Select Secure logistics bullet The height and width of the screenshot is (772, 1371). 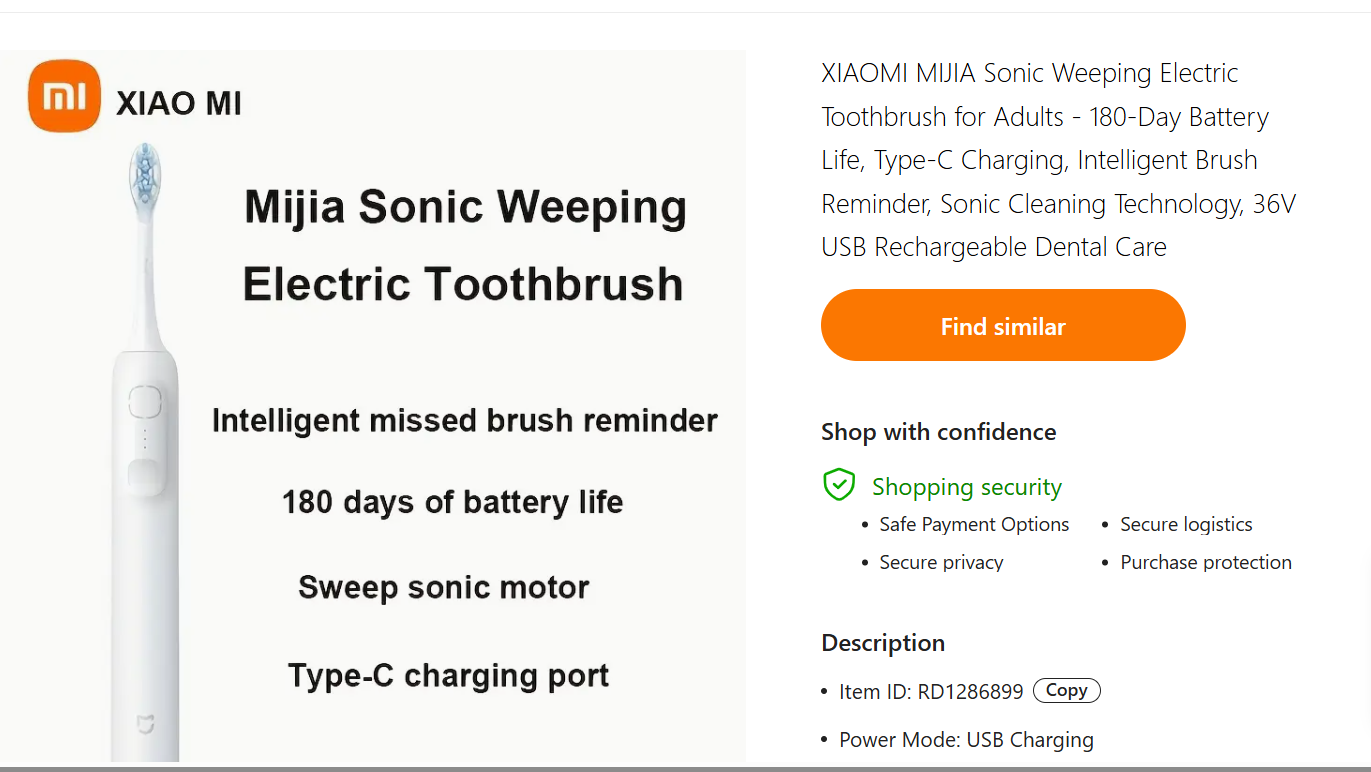point(1185,524)
